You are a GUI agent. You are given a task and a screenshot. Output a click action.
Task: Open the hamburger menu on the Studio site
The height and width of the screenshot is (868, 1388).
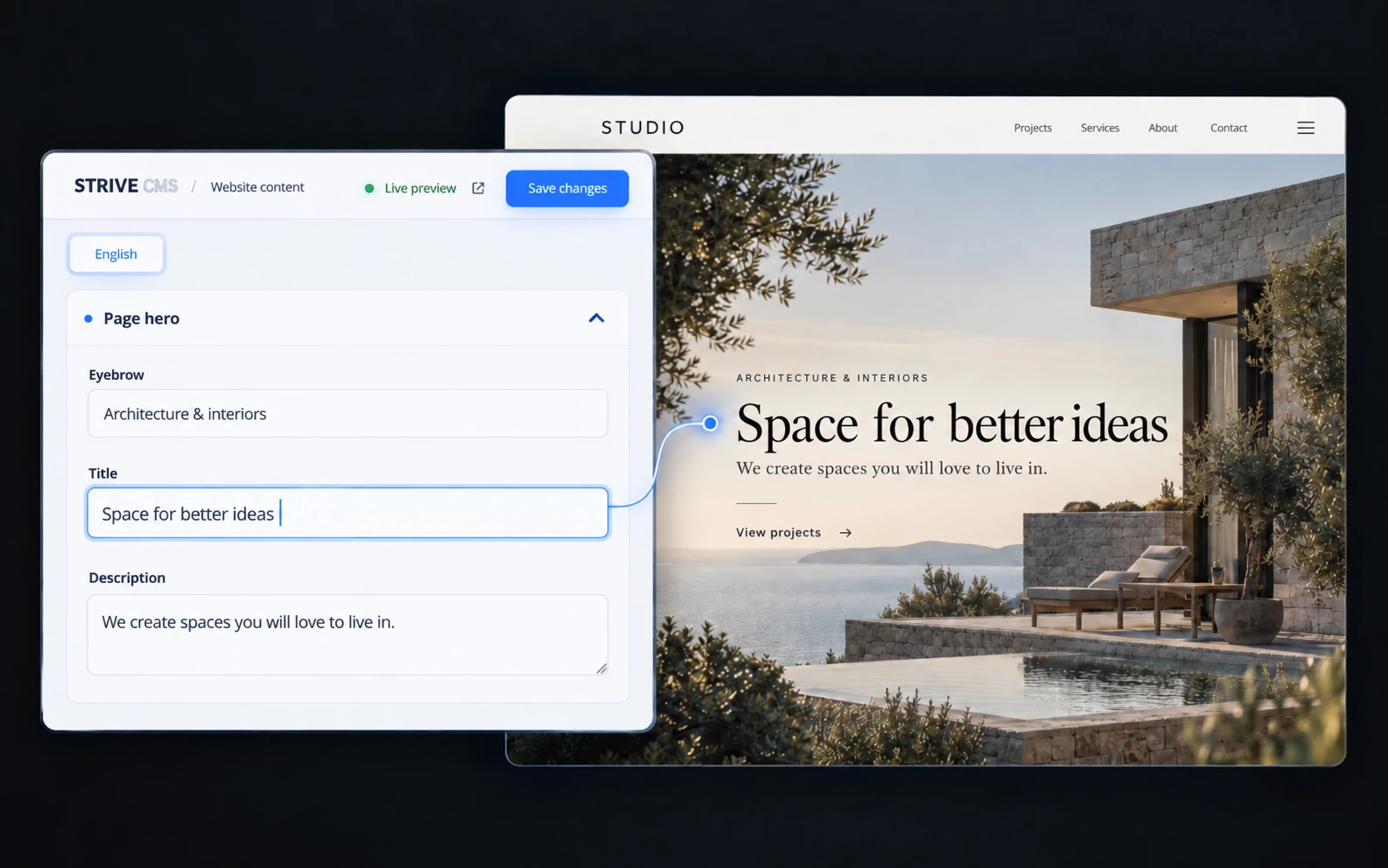[x=1306, y=128]
